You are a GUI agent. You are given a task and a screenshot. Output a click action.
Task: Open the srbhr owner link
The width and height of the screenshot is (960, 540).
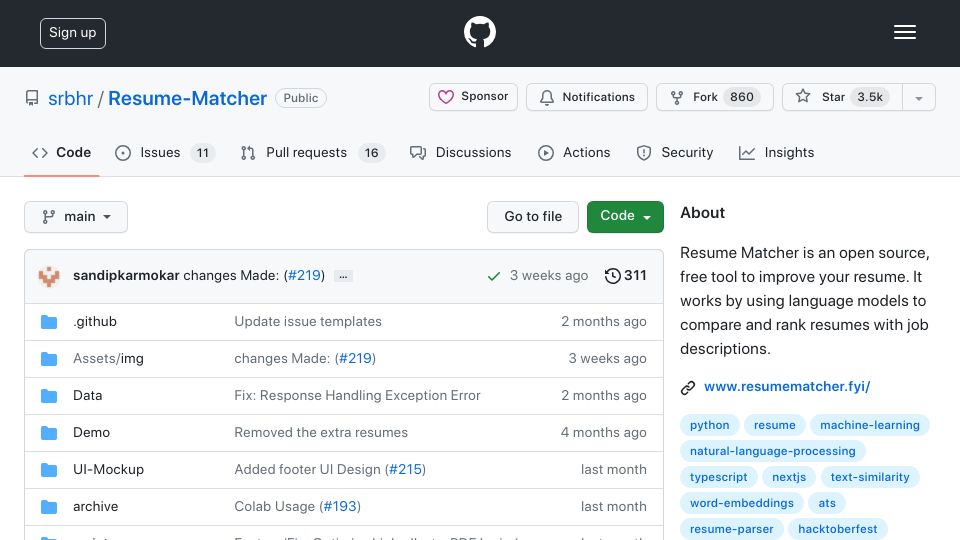(70, 98)
